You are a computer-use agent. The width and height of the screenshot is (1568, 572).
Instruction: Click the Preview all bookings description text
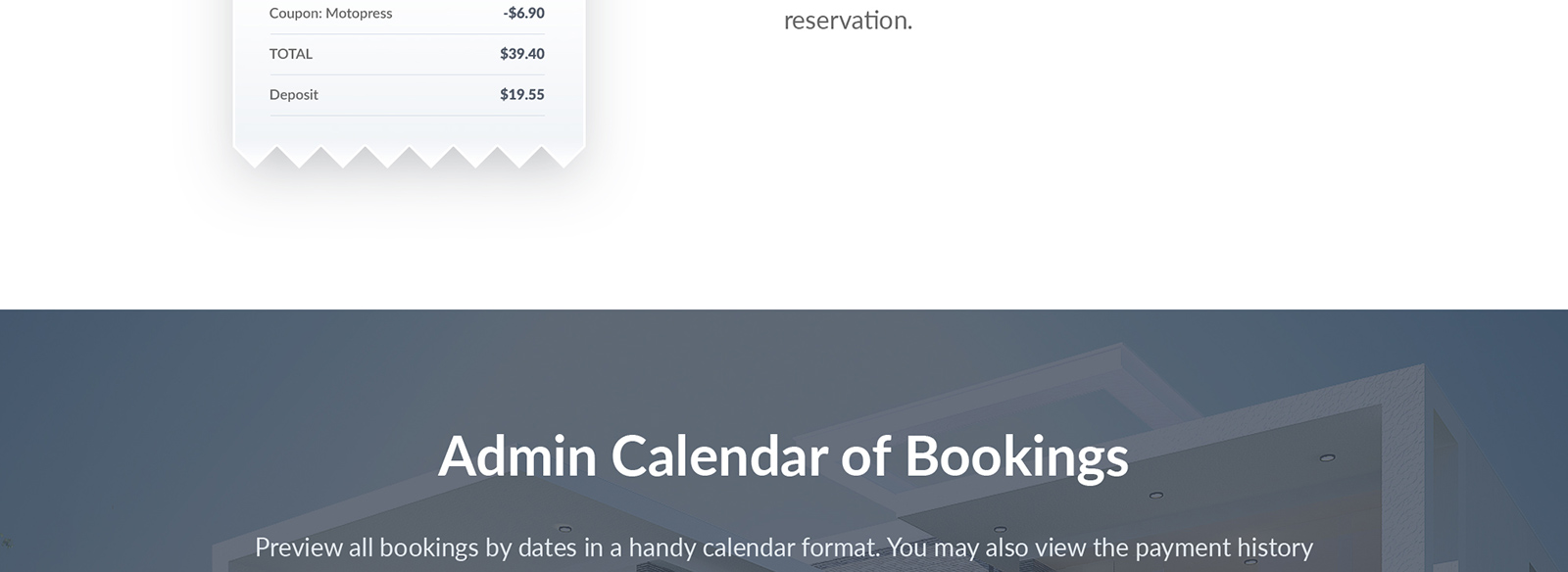(783, 547)
